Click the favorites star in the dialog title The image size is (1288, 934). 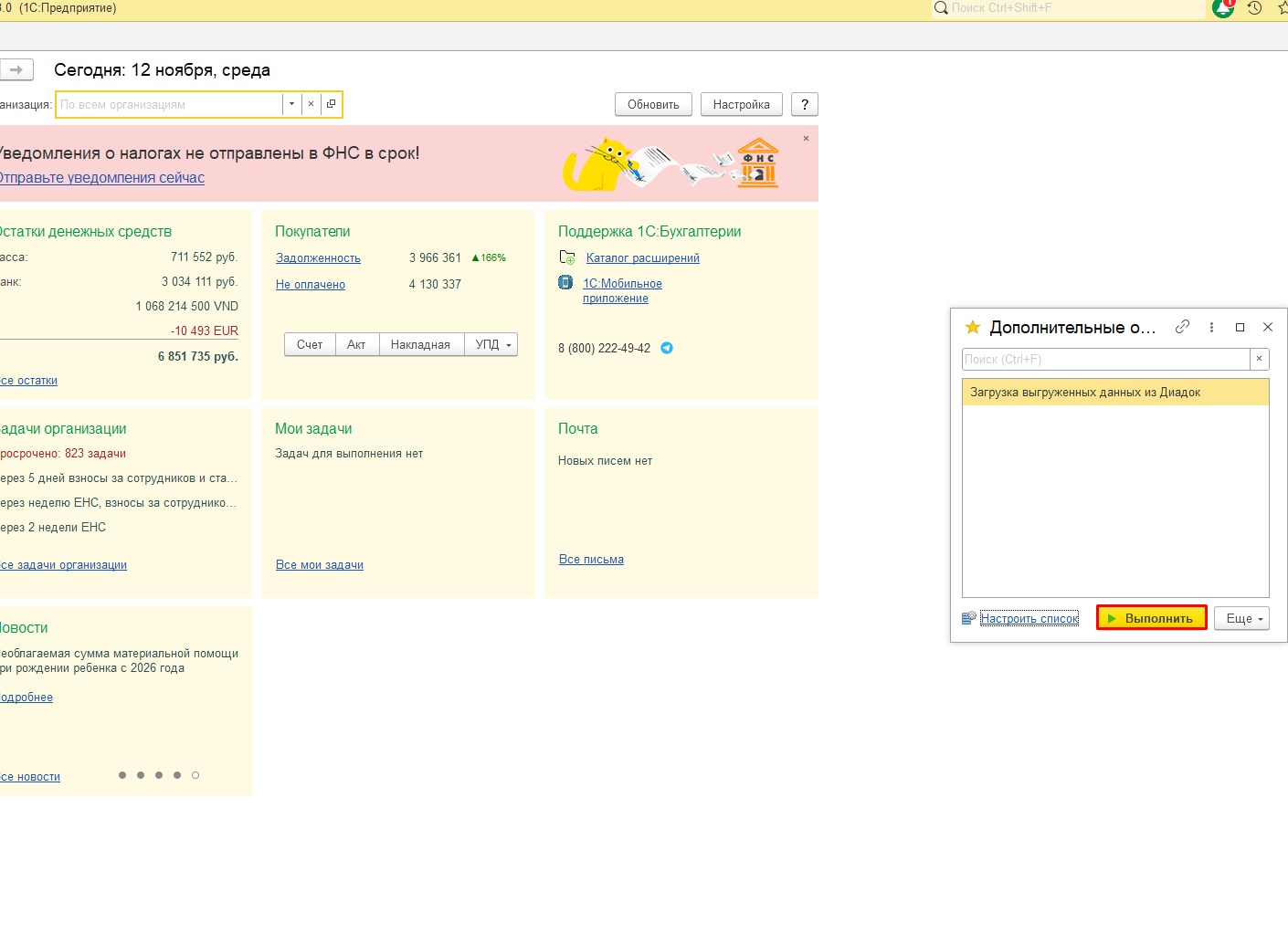[973, 327]
